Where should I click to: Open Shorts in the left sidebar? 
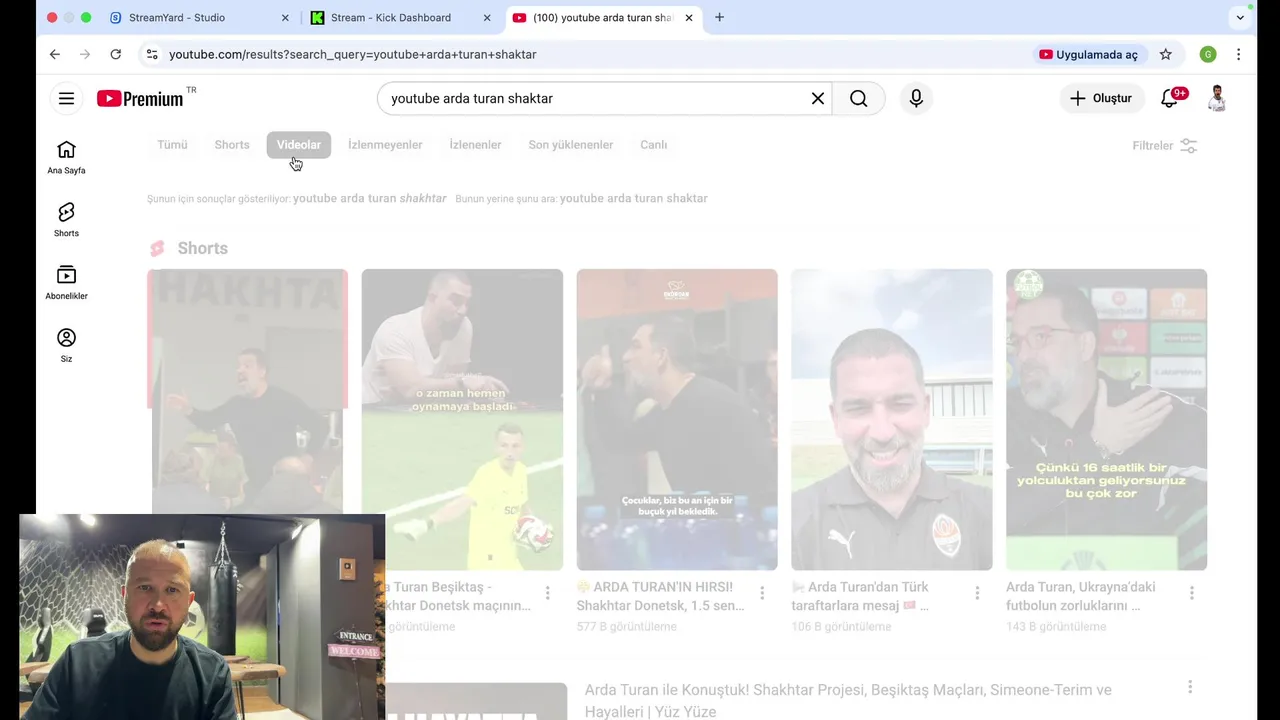pos(66,220)
